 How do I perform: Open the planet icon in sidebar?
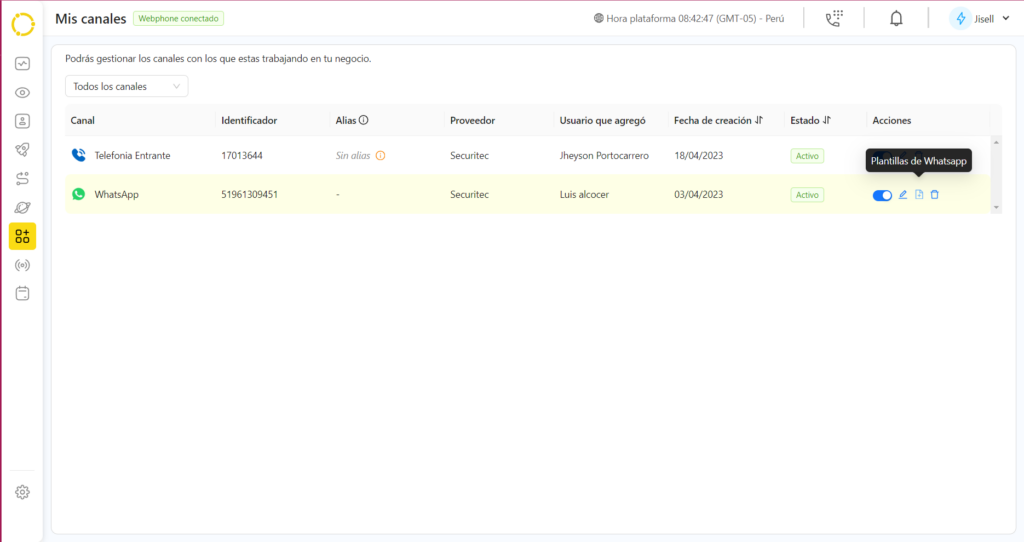[x=22, y=207]
